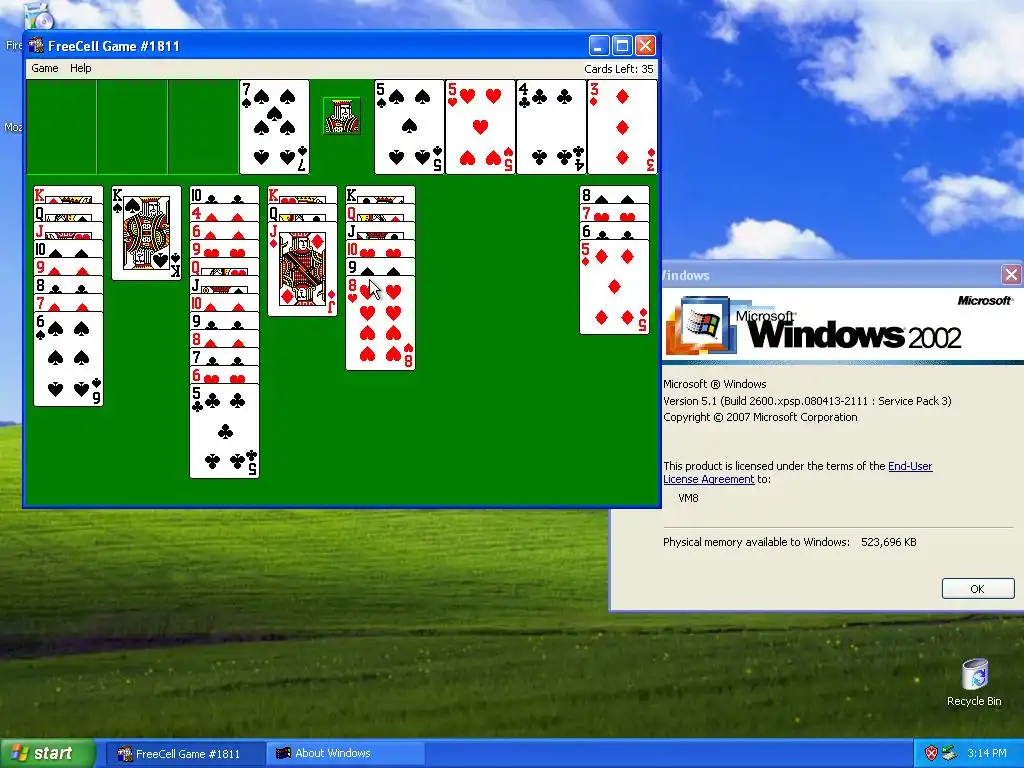
Task: Click the jack of clubs card
Action: click(380, 231)
